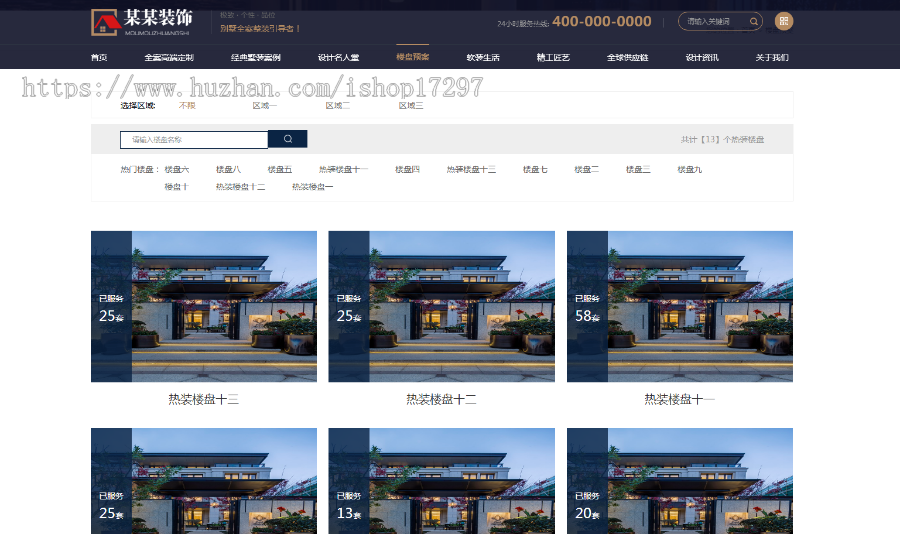Open the 热装楼盘十一 villa thumbnail
The width and height of the screenshot is (900, 534).
tap(680, 307)
